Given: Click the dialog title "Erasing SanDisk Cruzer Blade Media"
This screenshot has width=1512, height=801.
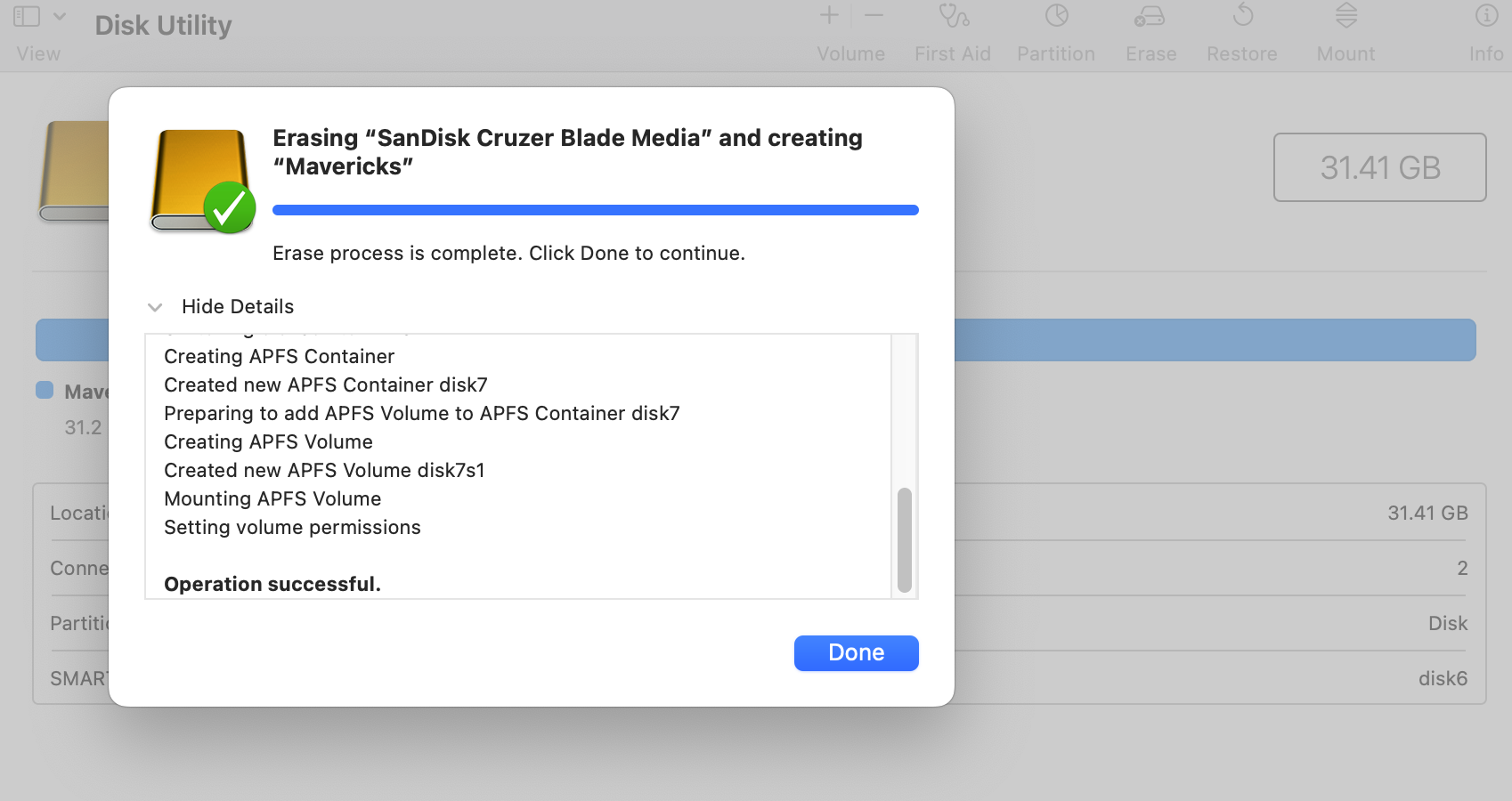Looking at the screenshot, I should pyautogui.click(x=567, y=152).
